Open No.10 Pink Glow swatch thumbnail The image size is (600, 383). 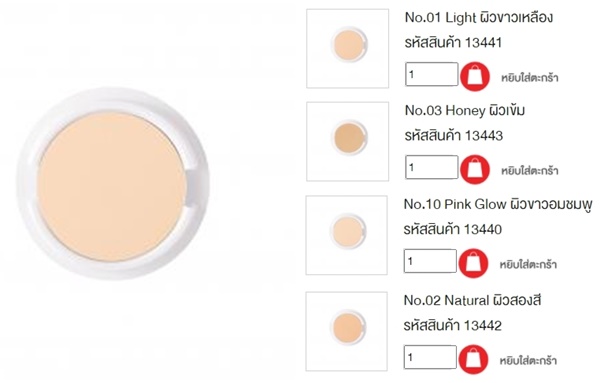point(347,235)
